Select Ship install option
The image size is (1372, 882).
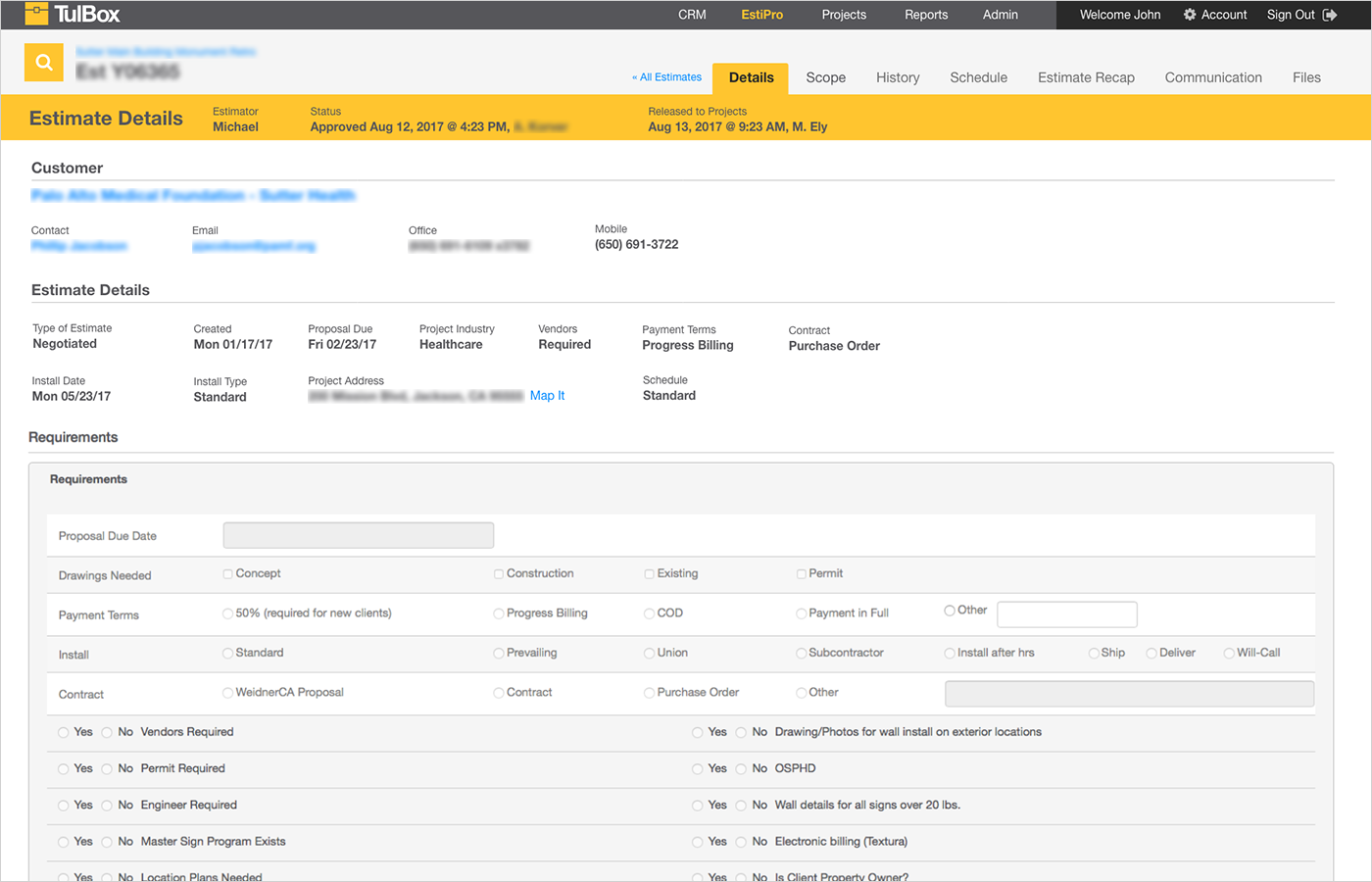point(1094,653)
